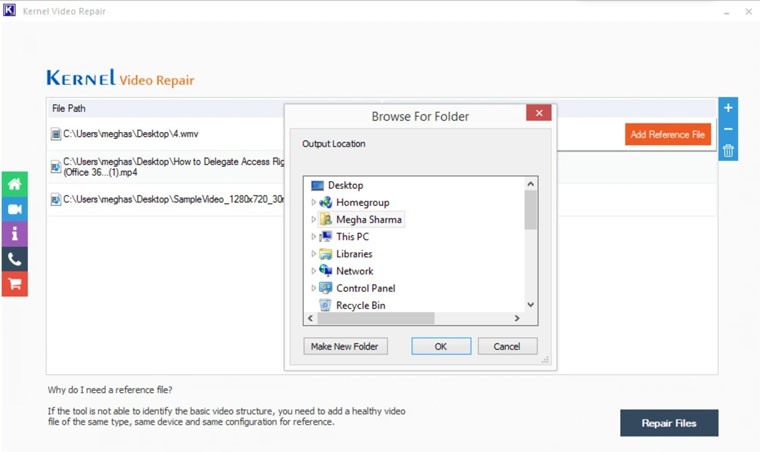Click the Make New Folder button
Screen dimensions: 760x452
[345, 346]
